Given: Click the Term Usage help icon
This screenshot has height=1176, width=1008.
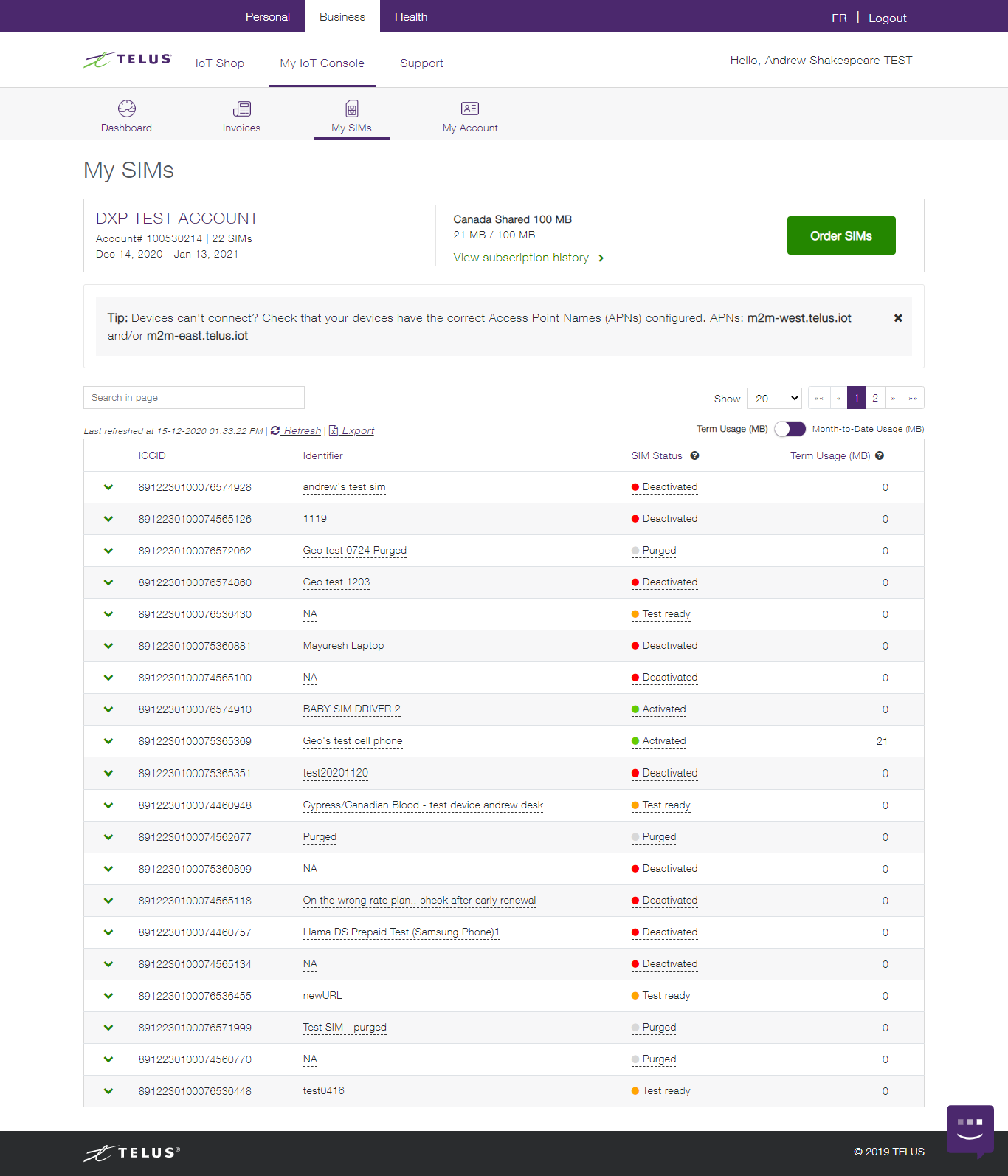Looking at the screenshot, I should click(x=880, y=455).
